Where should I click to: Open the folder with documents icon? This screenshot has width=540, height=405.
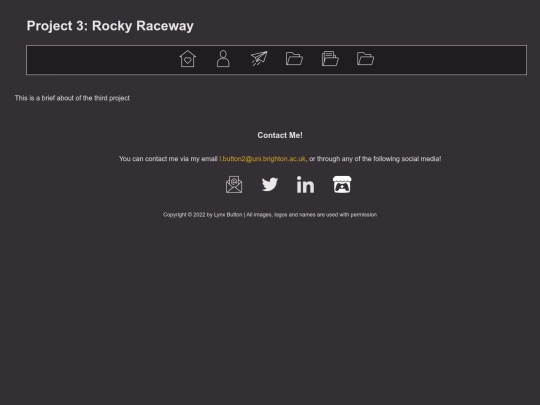click(330, 59)
